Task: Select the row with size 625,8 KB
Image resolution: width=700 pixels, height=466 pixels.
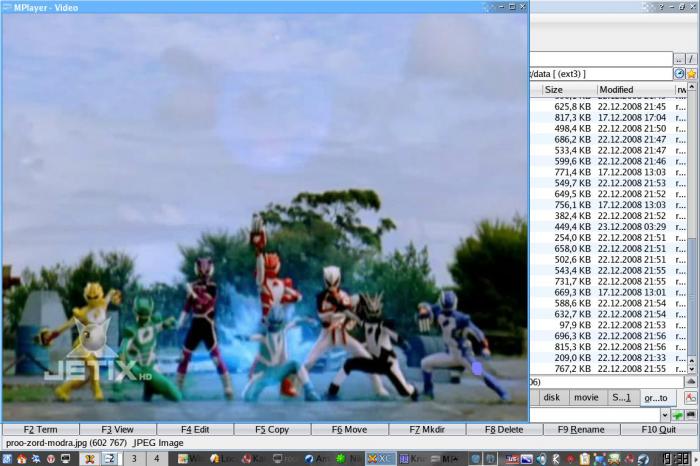Action: coord(608,107)
